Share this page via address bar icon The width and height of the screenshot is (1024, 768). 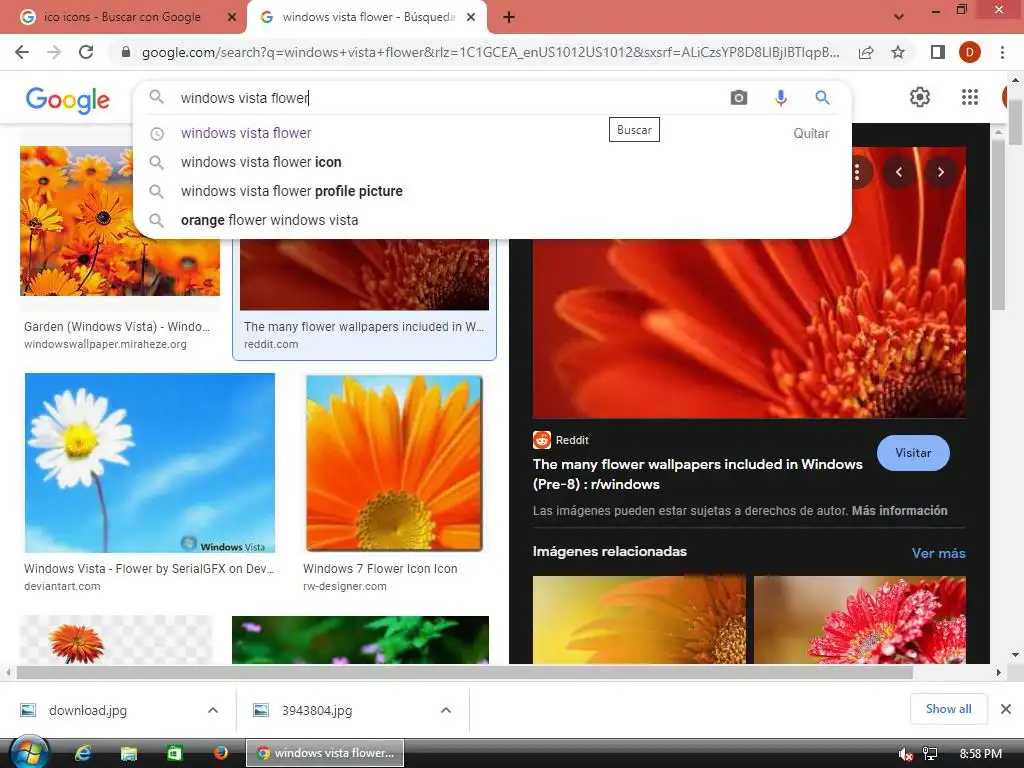pyautogui.click(x=866, y=52)
